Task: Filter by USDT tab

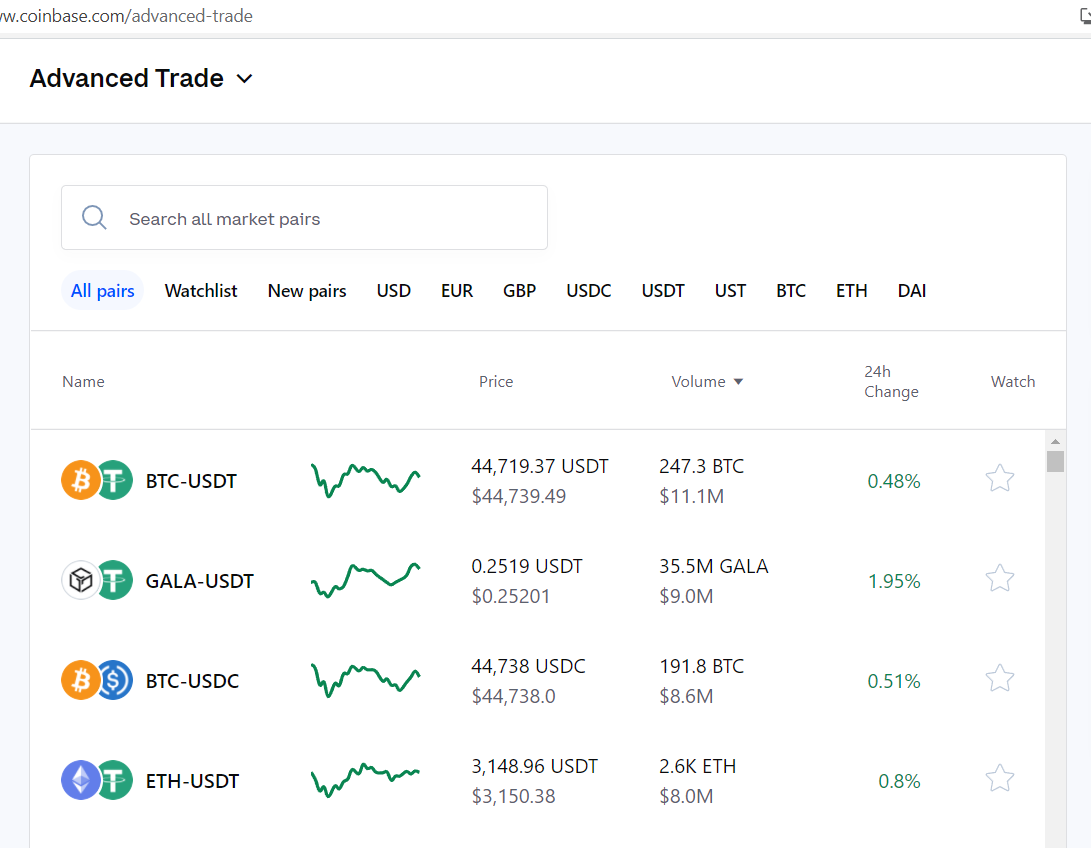Action: point(663,291)
